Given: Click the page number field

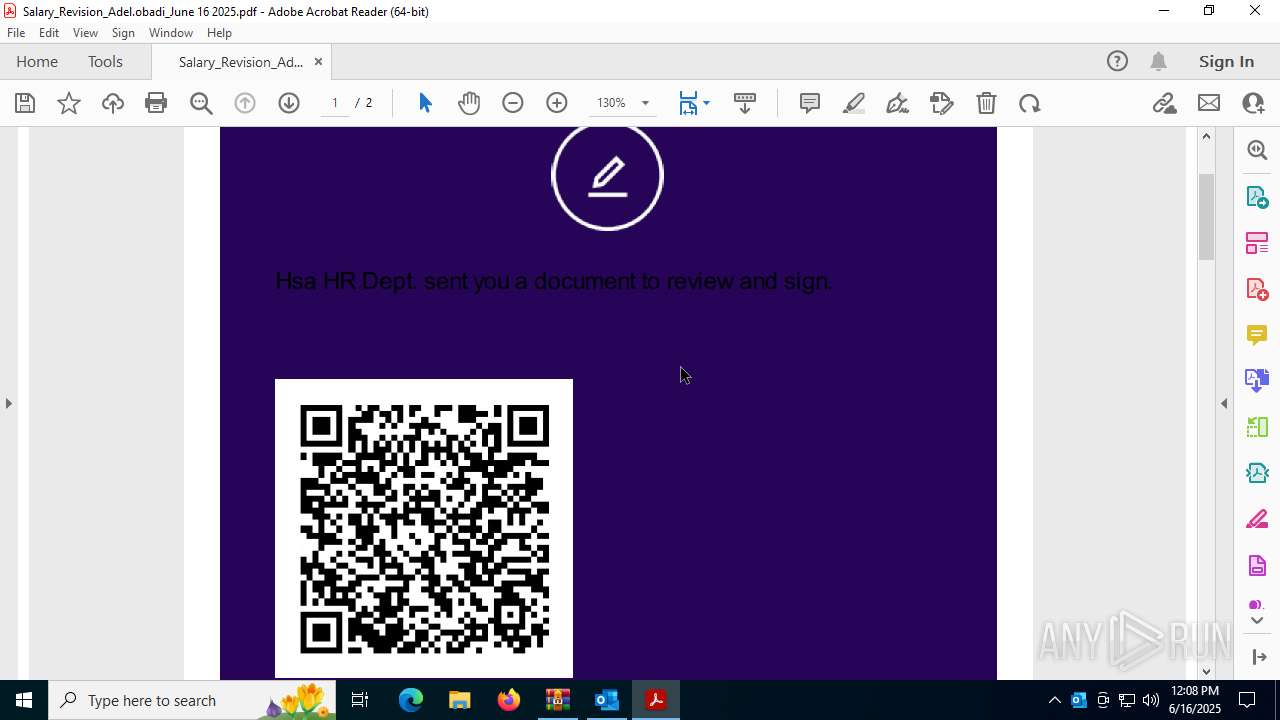Looking at the screenshot, I should pos(335,103).
